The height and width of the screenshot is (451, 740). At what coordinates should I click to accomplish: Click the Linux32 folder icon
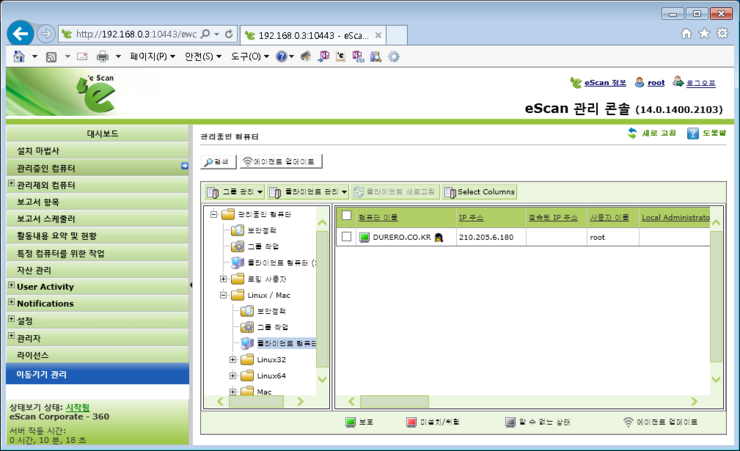click(x=247, y=359)
